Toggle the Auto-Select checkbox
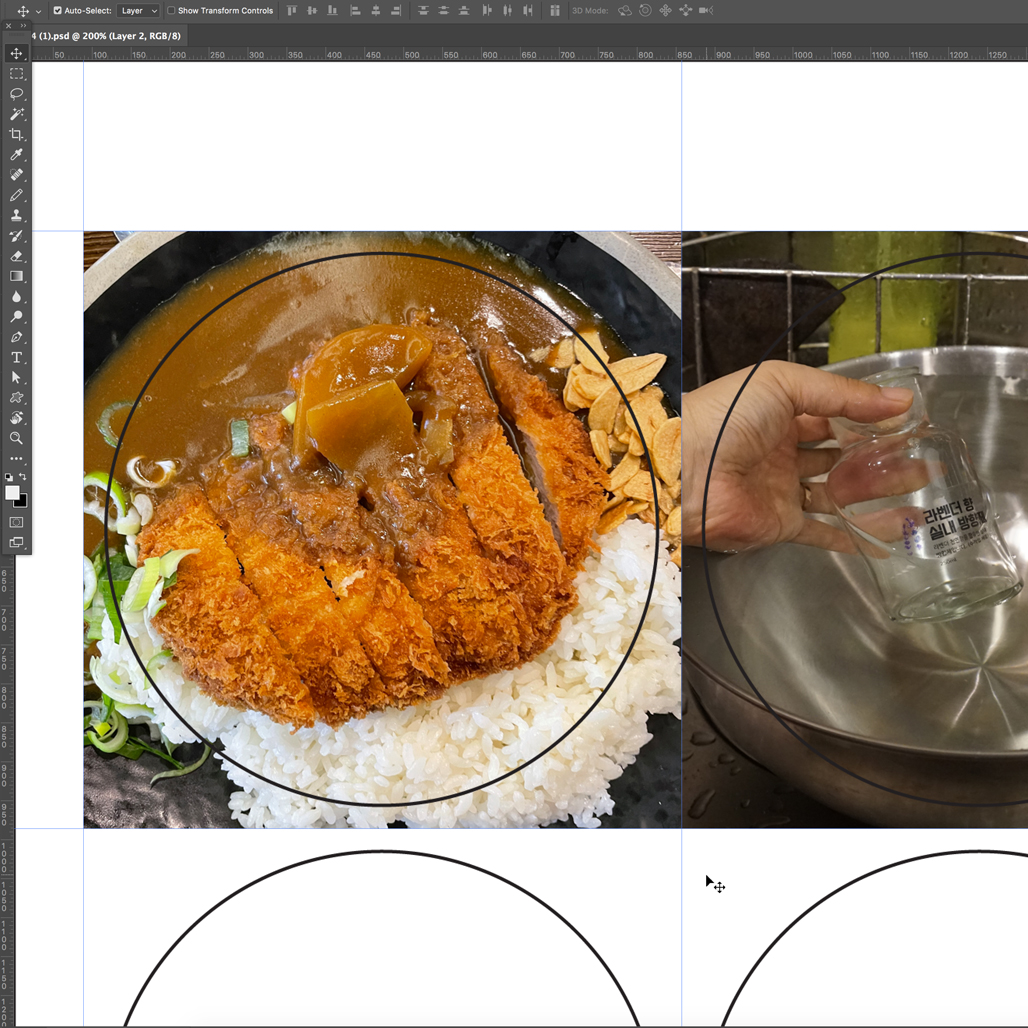1028x1028 pixels. pyautogui.click(x=58, y=10)
